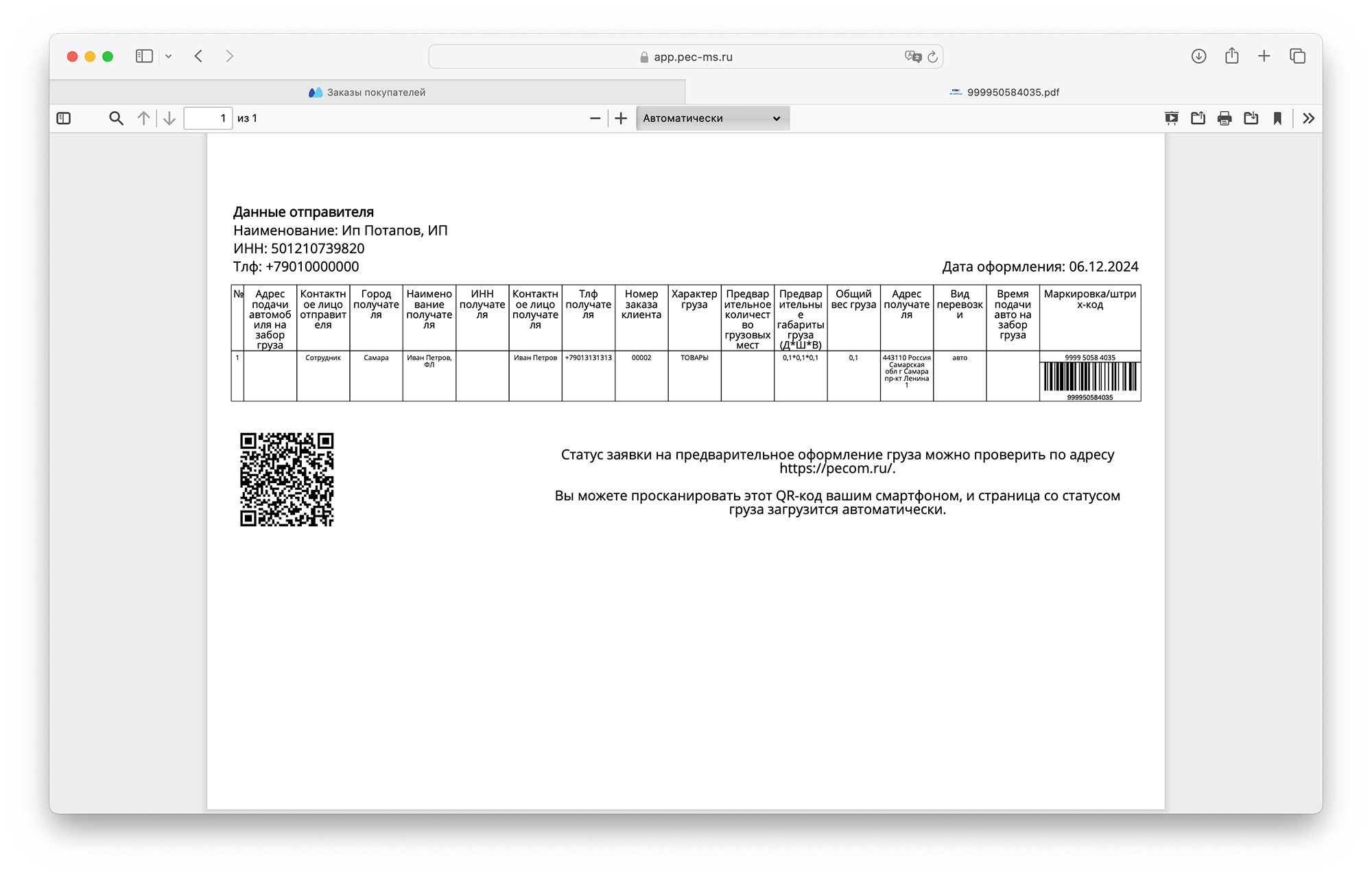Image resolution: width=1372 pixels, height=879 pixels.
Task: Save the PDF file
Action: 1251,119
